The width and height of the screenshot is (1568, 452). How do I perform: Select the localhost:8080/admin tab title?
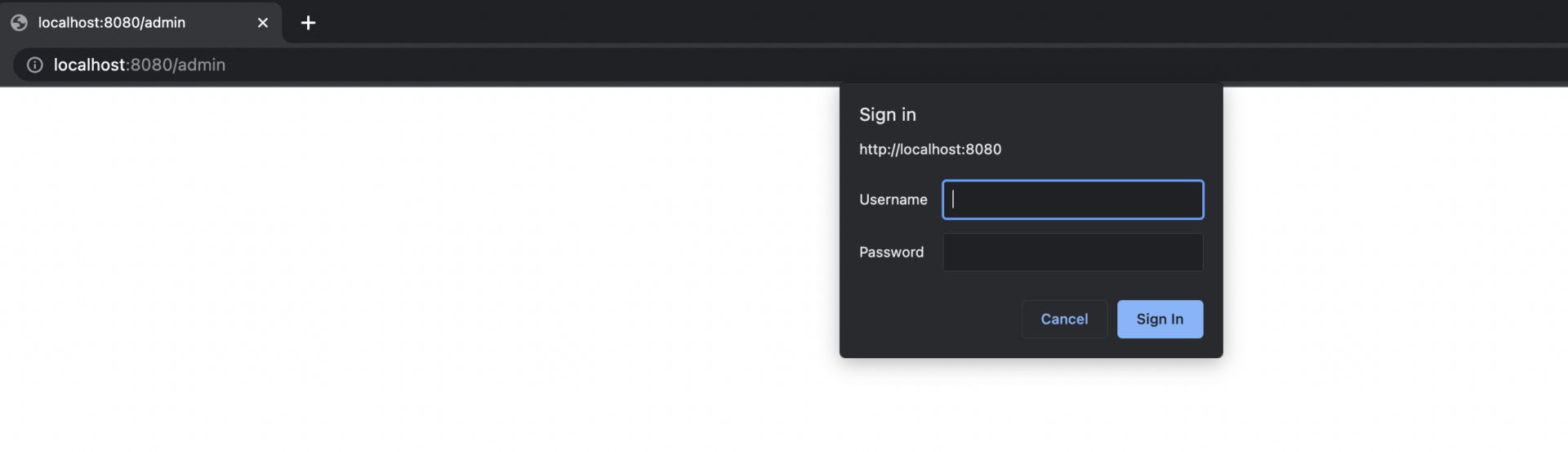(112, 23)
